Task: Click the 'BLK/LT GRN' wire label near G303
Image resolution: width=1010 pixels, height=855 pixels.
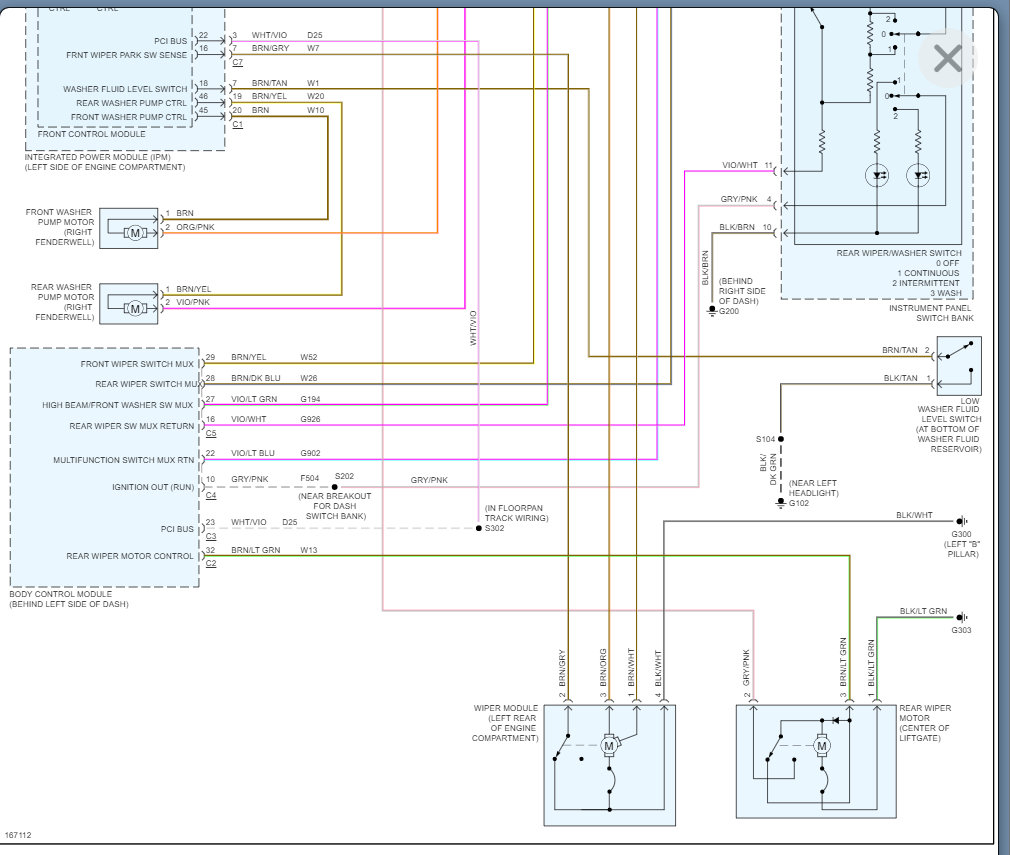Action: pos(923,611)
